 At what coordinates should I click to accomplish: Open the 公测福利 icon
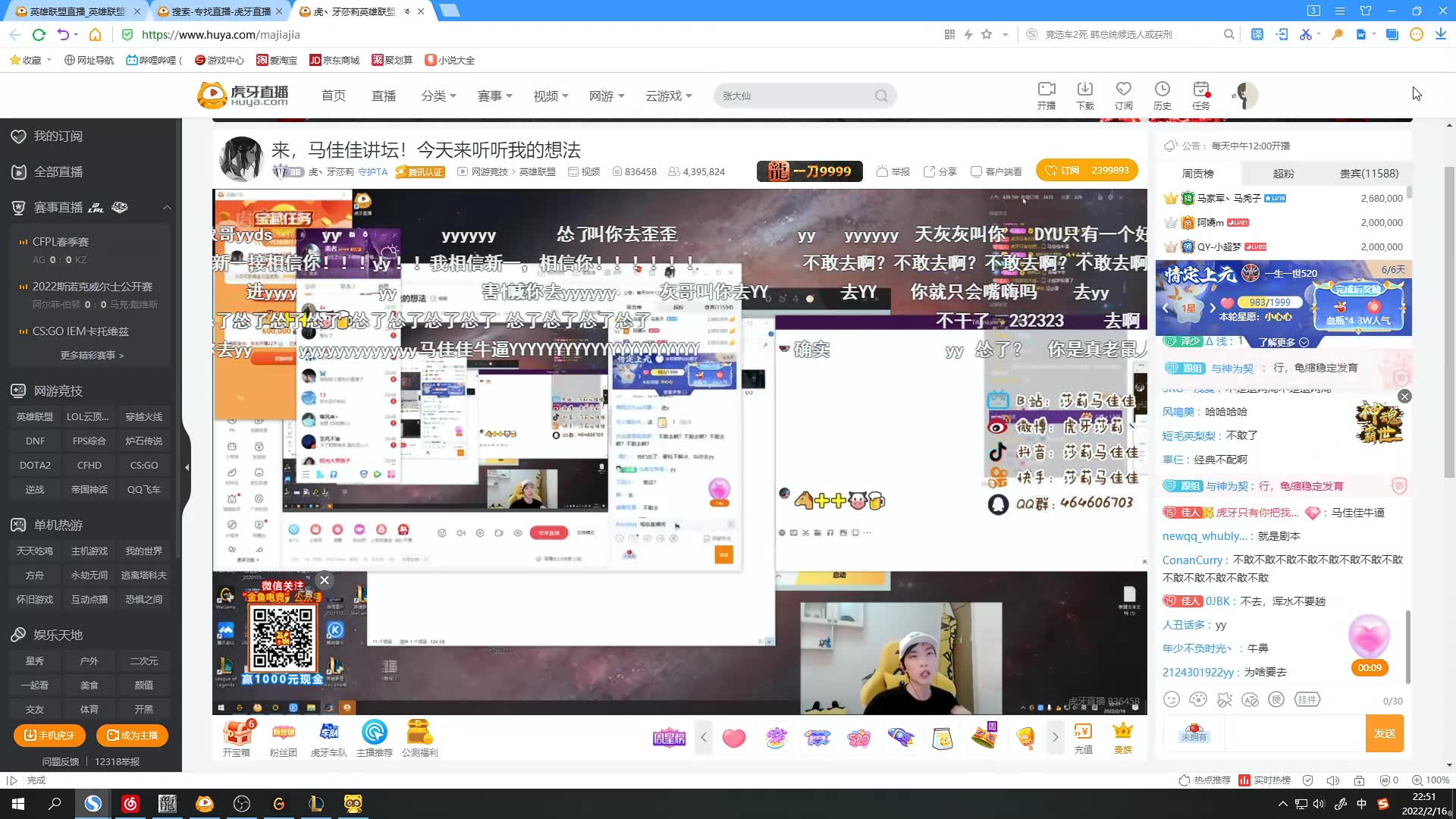[x=420, y=738]
